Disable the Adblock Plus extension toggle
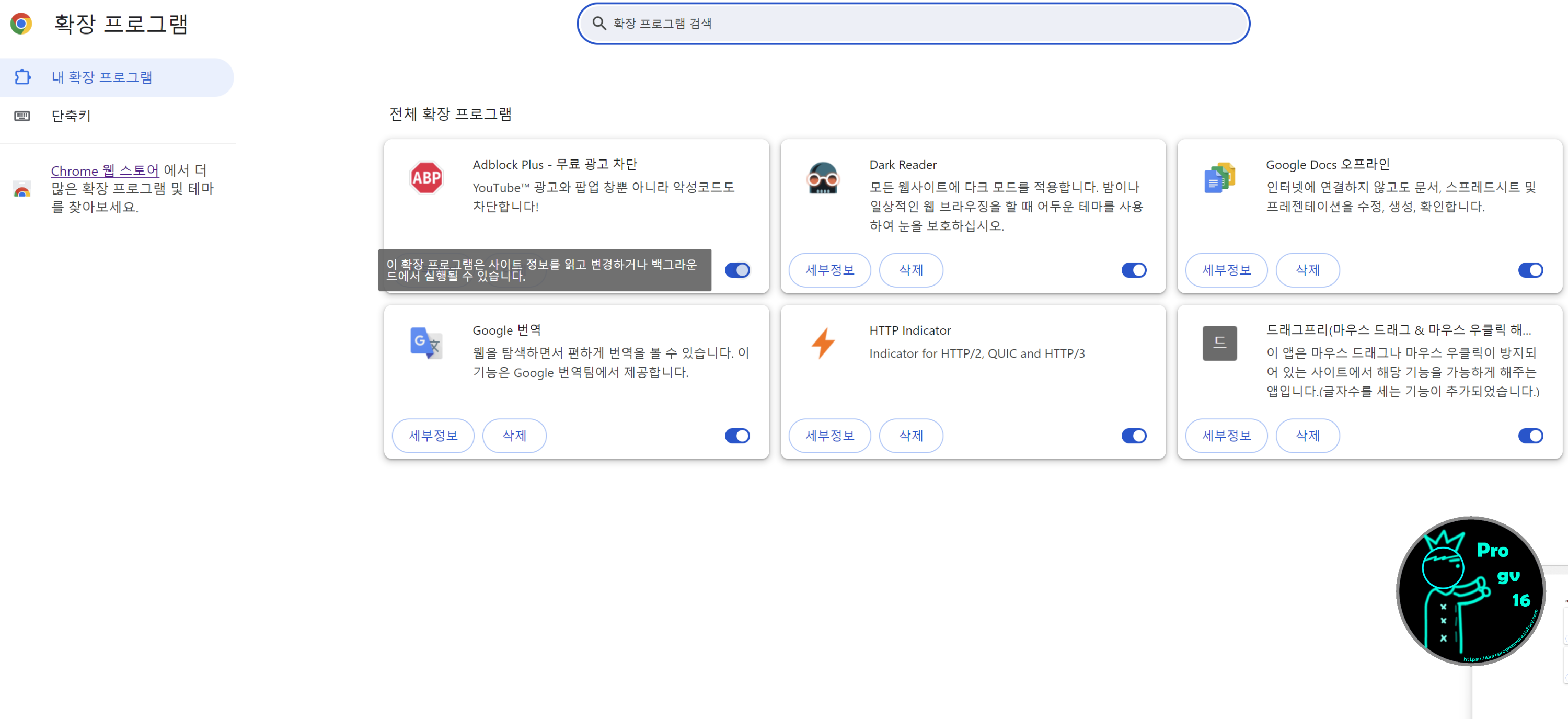This screenshot has width=1568, height=719. pos(737,270)
